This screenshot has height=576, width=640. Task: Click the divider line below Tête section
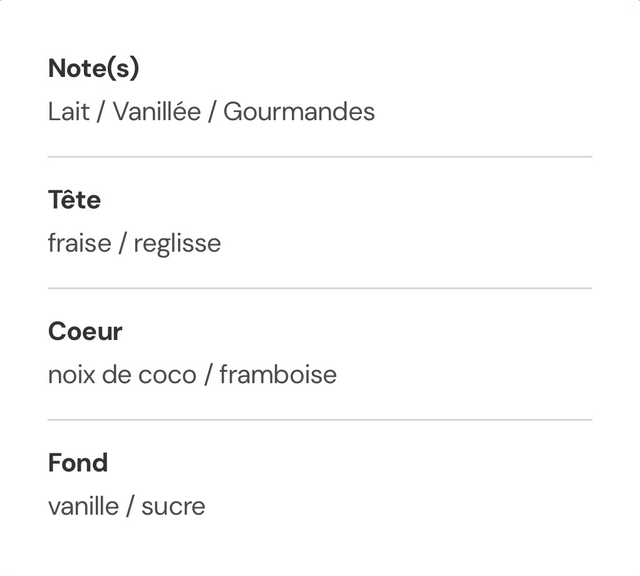coord(320,288)
